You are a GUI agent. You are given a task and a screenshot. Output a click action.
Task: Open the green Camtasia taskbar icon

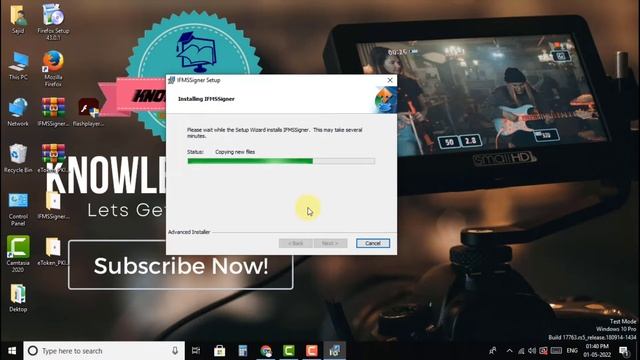(x=289, y=351)
